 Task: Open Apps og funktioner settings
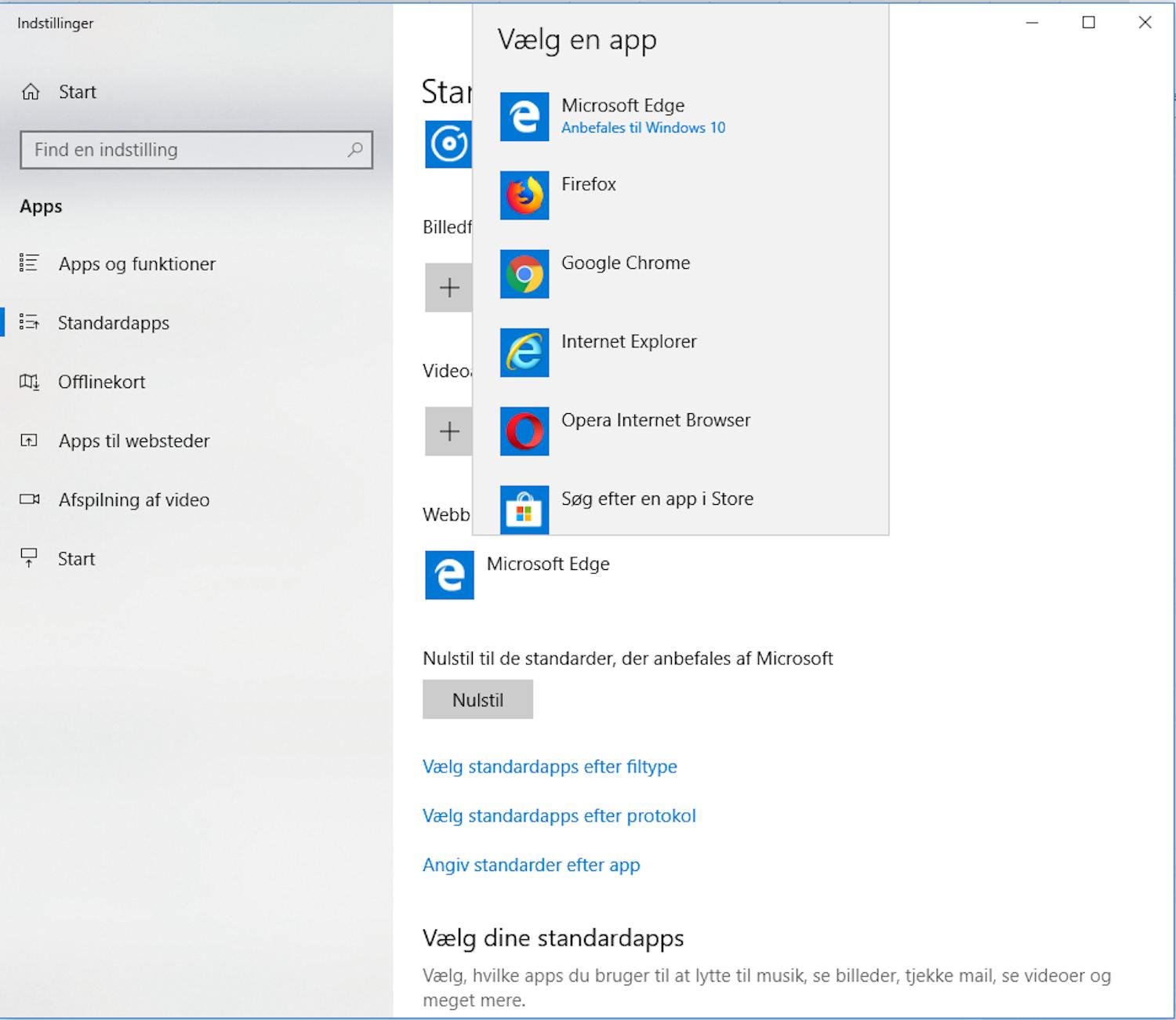pyautogui.click(x=136, y=264)
